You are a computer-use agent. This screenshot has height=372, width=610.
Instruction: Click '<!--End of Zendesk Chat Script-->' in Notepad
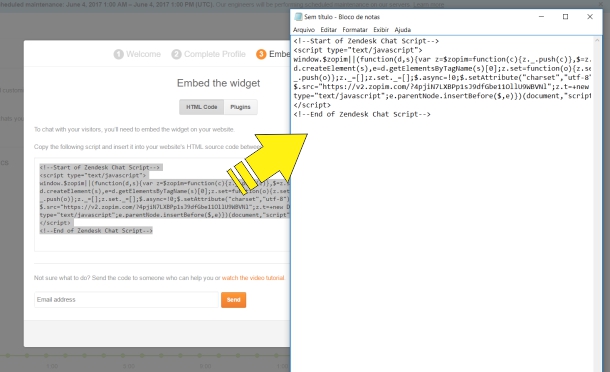click(x=362, y=114)
